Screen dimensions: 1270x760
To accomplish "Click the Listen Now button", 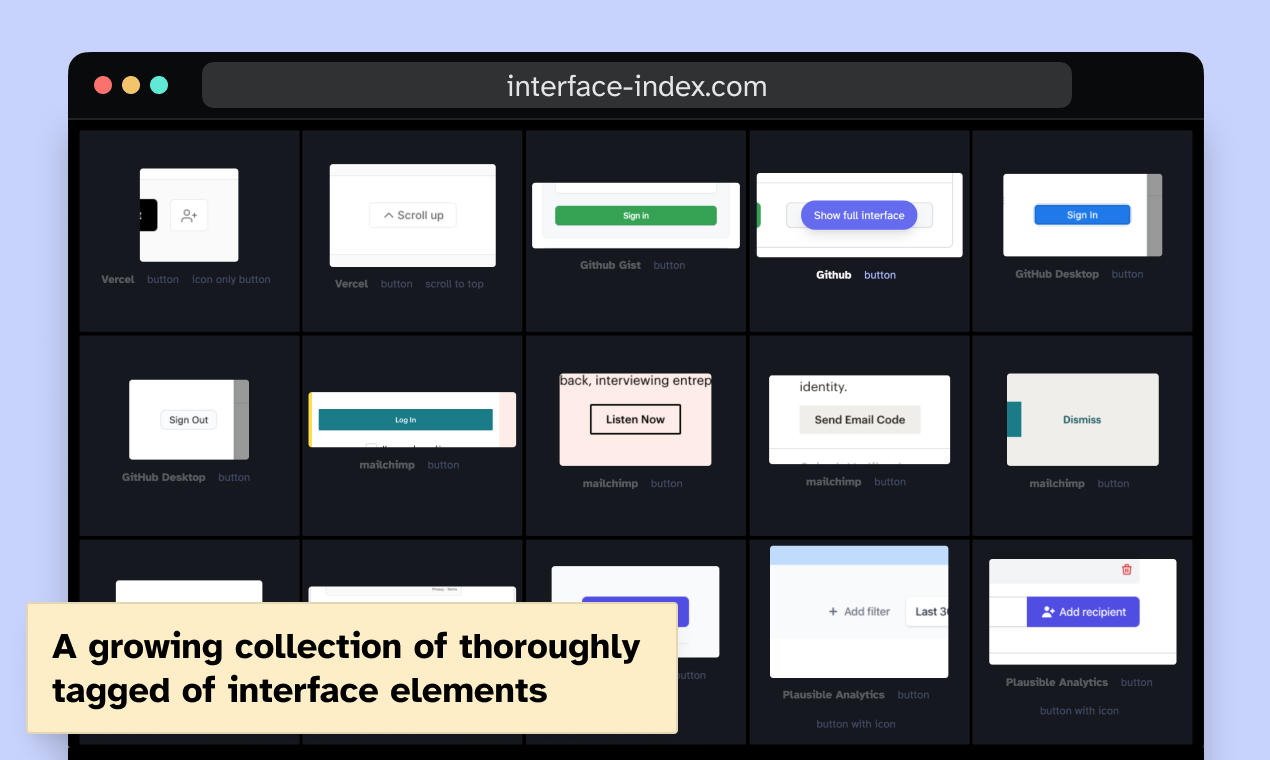I will [x=635, y=419].
